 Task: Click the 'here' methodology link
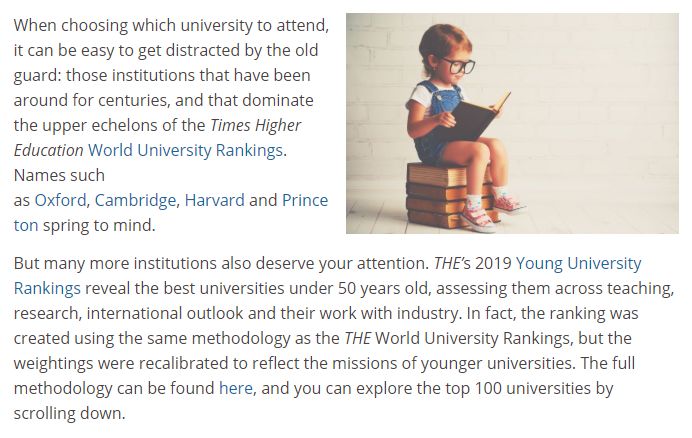[x=236, y=389]
